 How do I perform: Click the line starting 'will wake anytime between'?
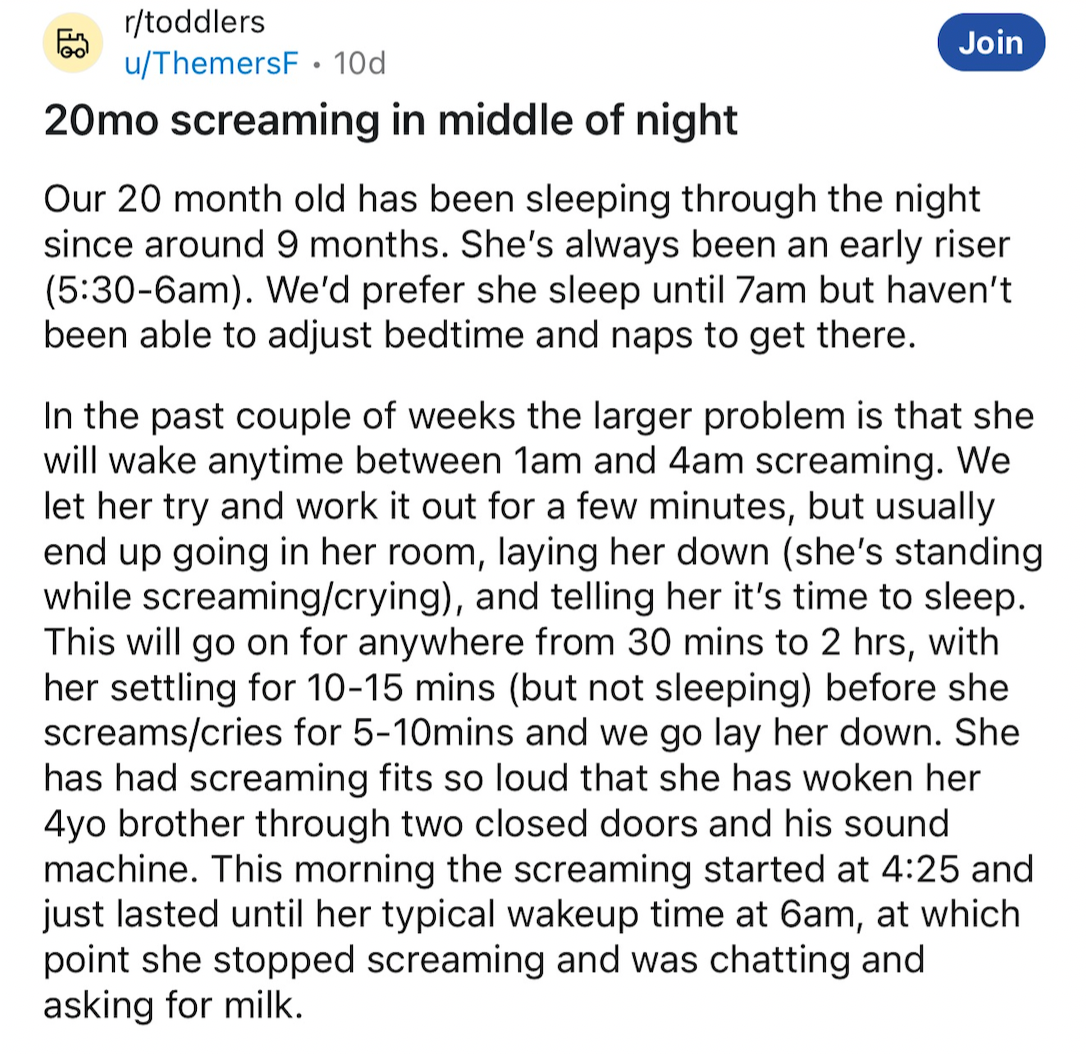click(526, 461)
